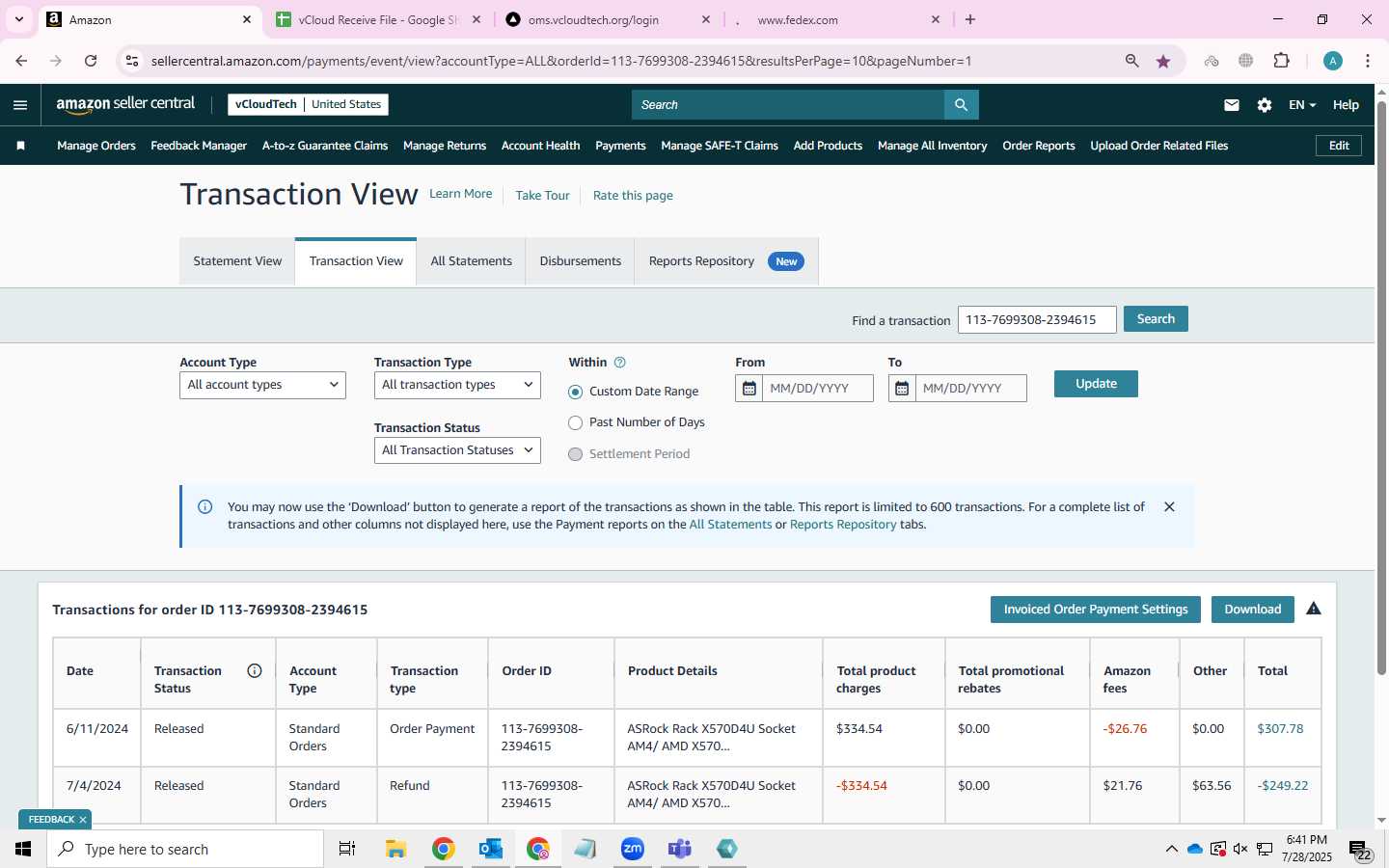The width and height of the screenshot is (1389, 868).
Task: Click the search magnifier button in header
Action: point(961,105)
